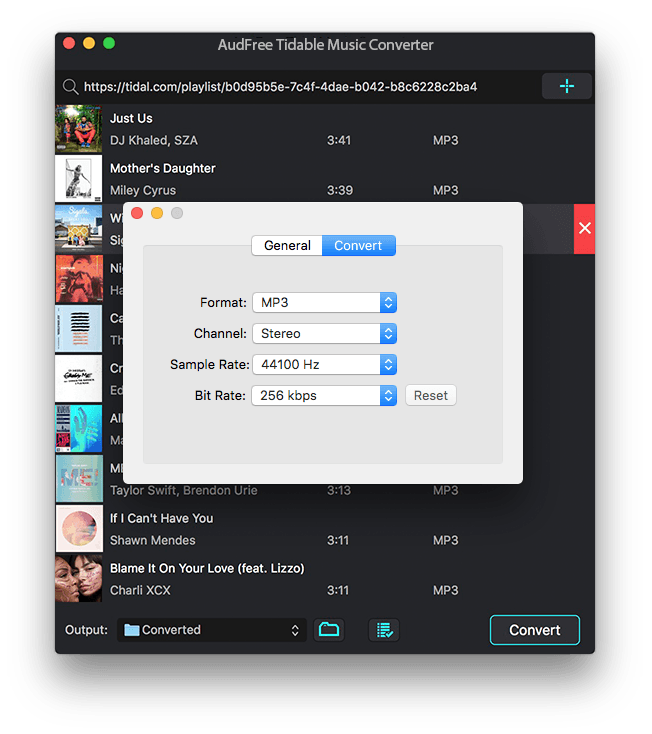Screen dimensions: 652x734
Task: Click the Taylor Swift ME! album thumbnail
Action: coord(79,478)
